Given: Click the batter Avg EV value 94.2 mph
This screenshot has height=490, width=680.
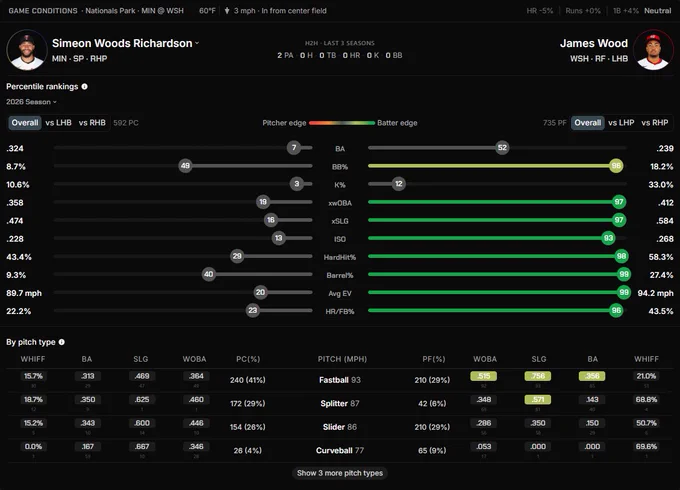Looking at the screenshot, I should (x=655, y=293).
